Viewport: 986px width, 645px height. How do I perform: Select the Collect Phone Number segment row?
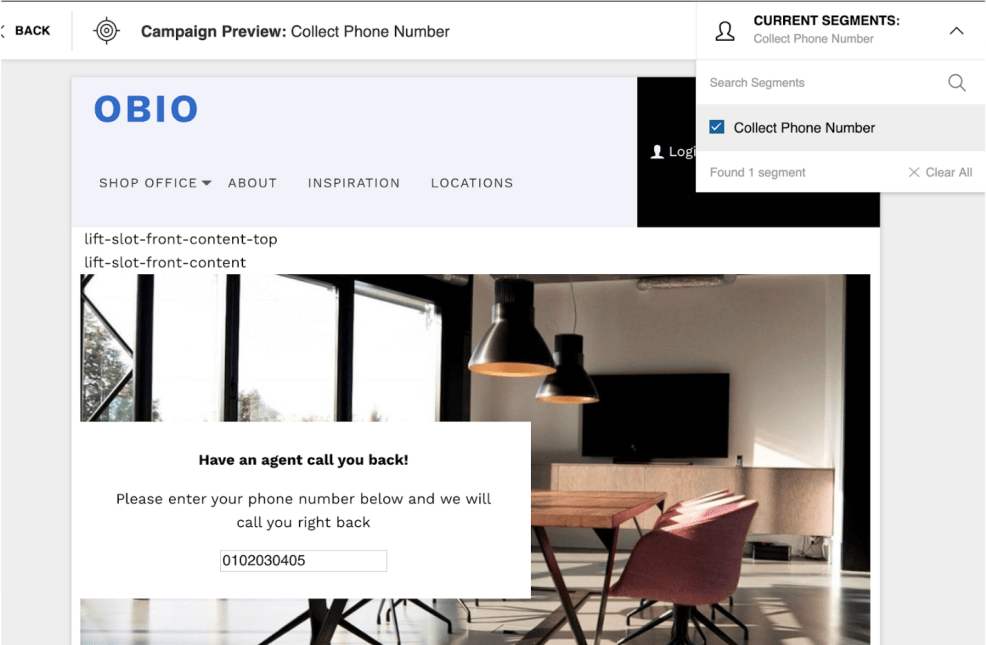840,128
